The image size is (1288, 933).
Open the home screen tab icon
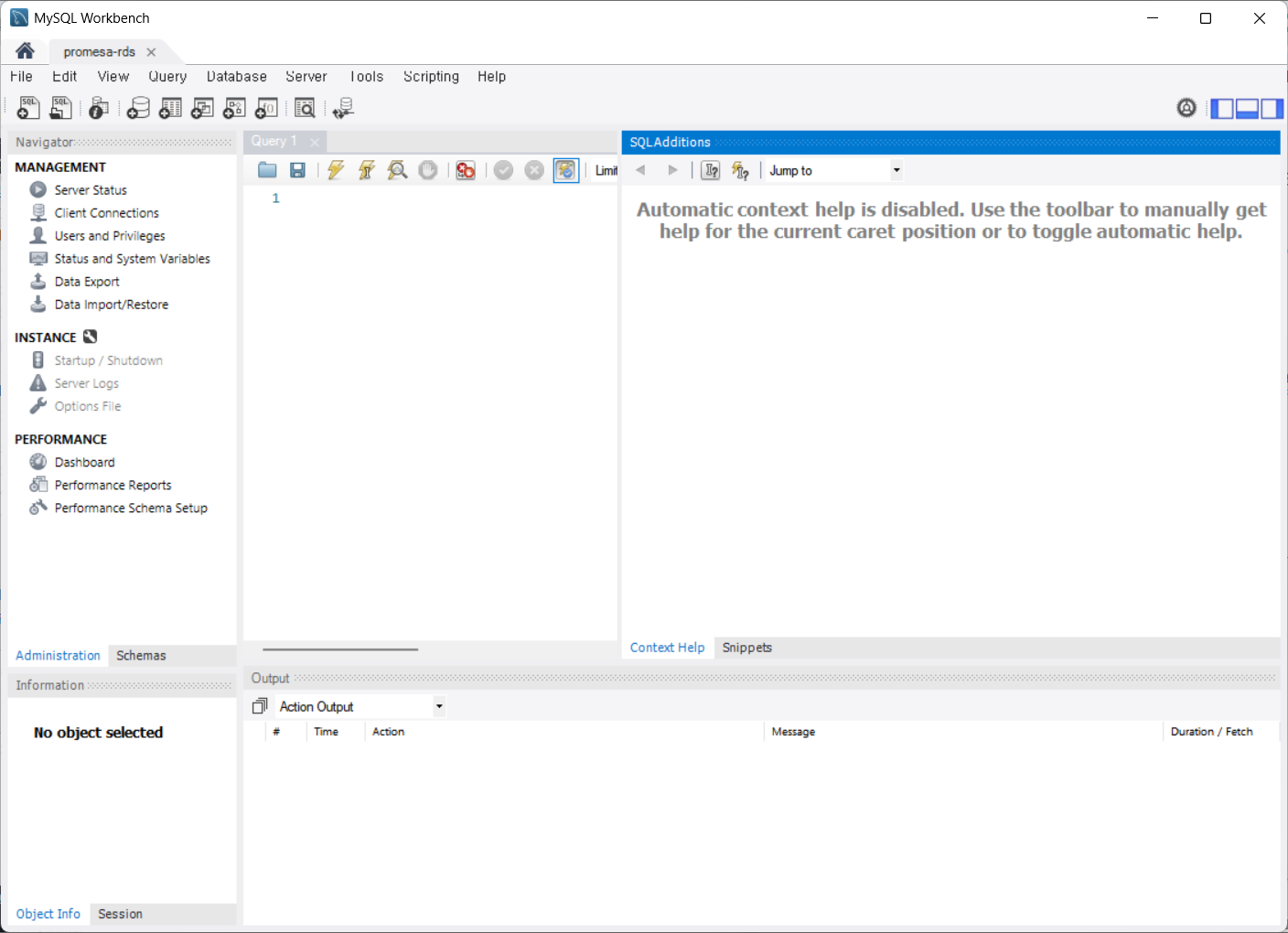[x=25, y=51]
